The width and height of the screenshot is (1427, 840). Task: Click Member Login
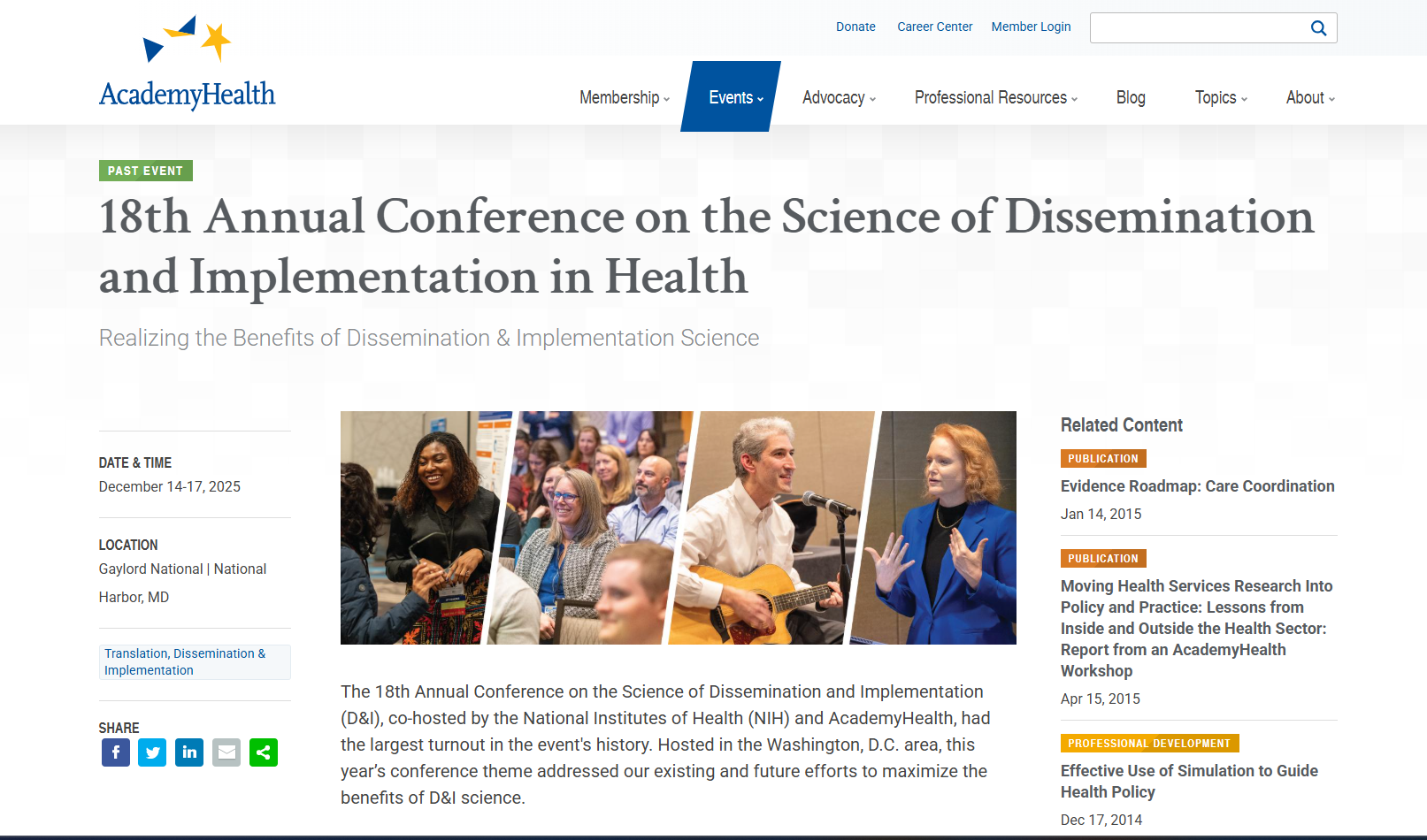[1031, 27]
